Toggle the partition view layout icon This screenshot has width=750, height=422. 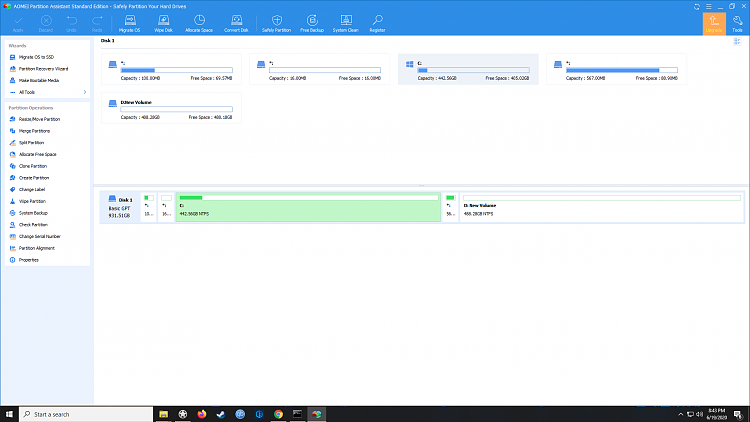(x=737, y=42)
